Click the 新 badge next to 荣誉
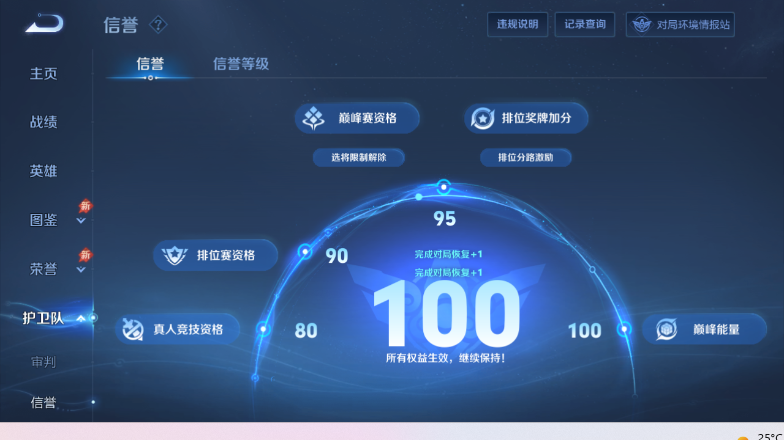The image size is (784, 440). (86, 255)
